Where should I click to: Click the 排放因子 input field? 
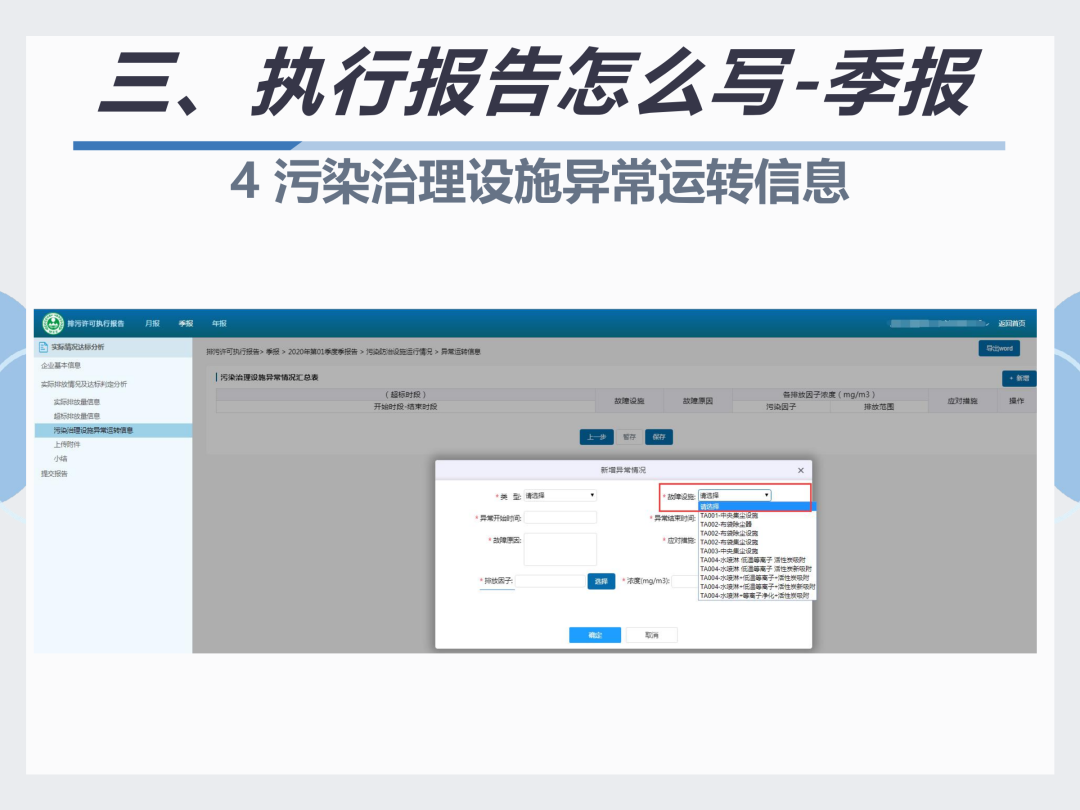tap(550, 581)
